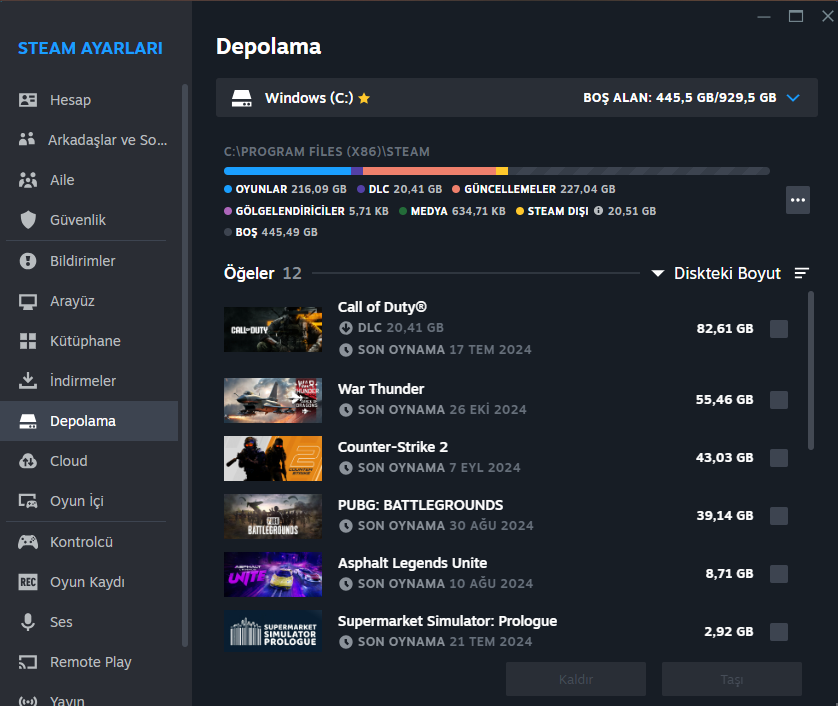Click the clock icon in PUBG: BATTLEGROUNDS row
This screenshot has width=838, height=706.
point(346,526)
